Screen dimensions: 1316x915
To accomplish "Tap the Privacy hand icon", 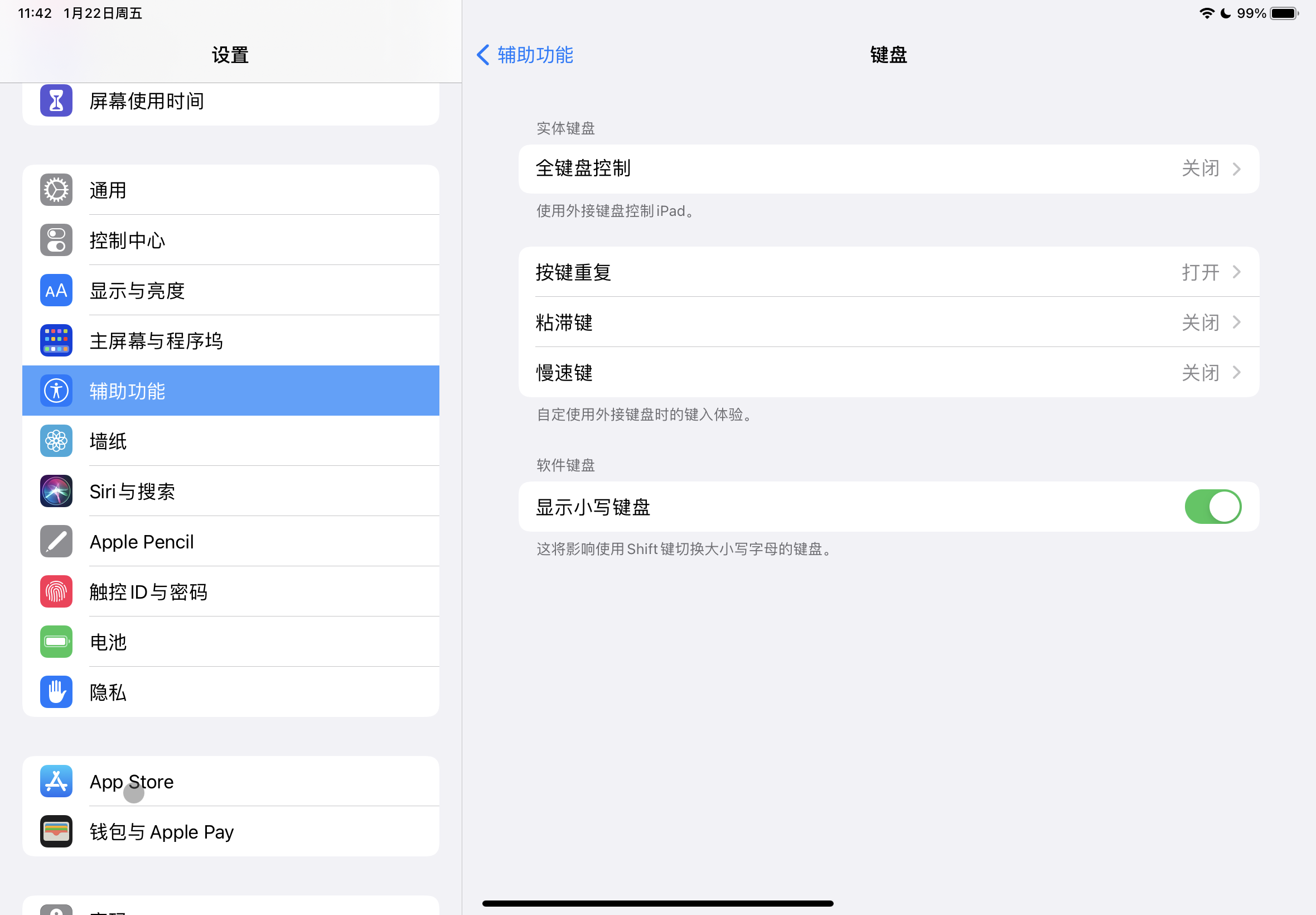I will [x=56, y=692].
